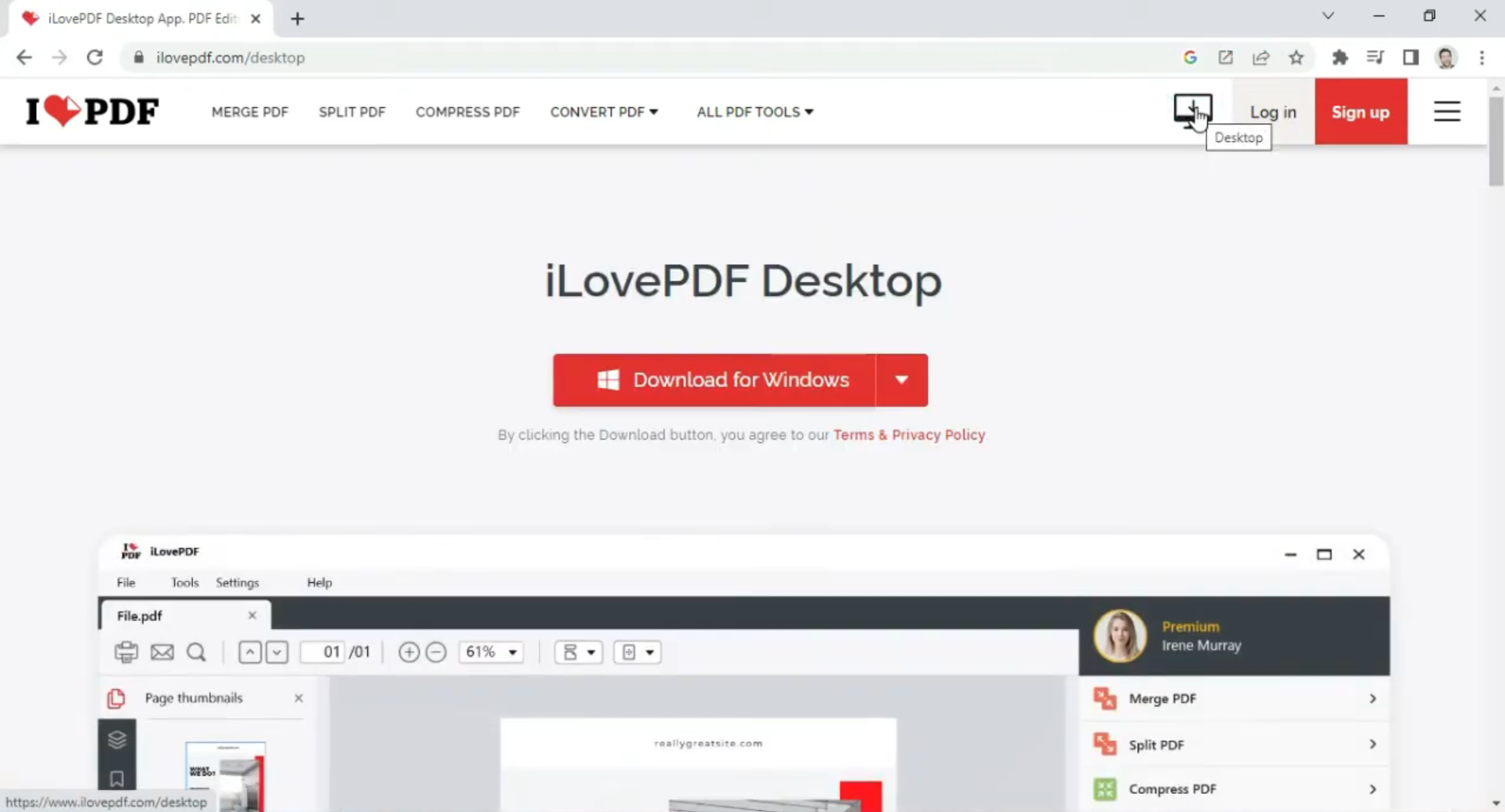The width and height of the screenshot is (1505, 812).
Task: Expand the Compress PDF tool row
Action: coord(1234,789)
